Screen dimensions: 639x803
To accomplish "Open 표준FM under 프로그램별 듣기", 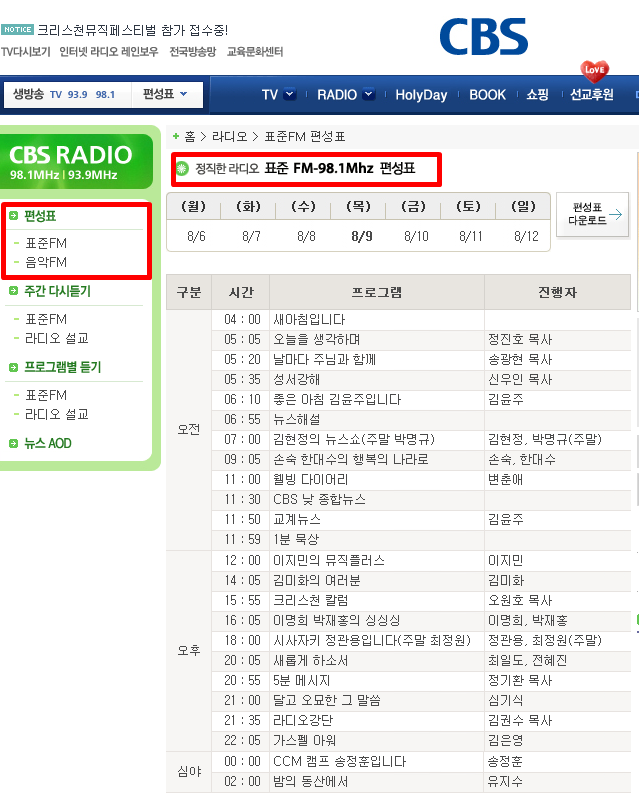I will [46, 395].
